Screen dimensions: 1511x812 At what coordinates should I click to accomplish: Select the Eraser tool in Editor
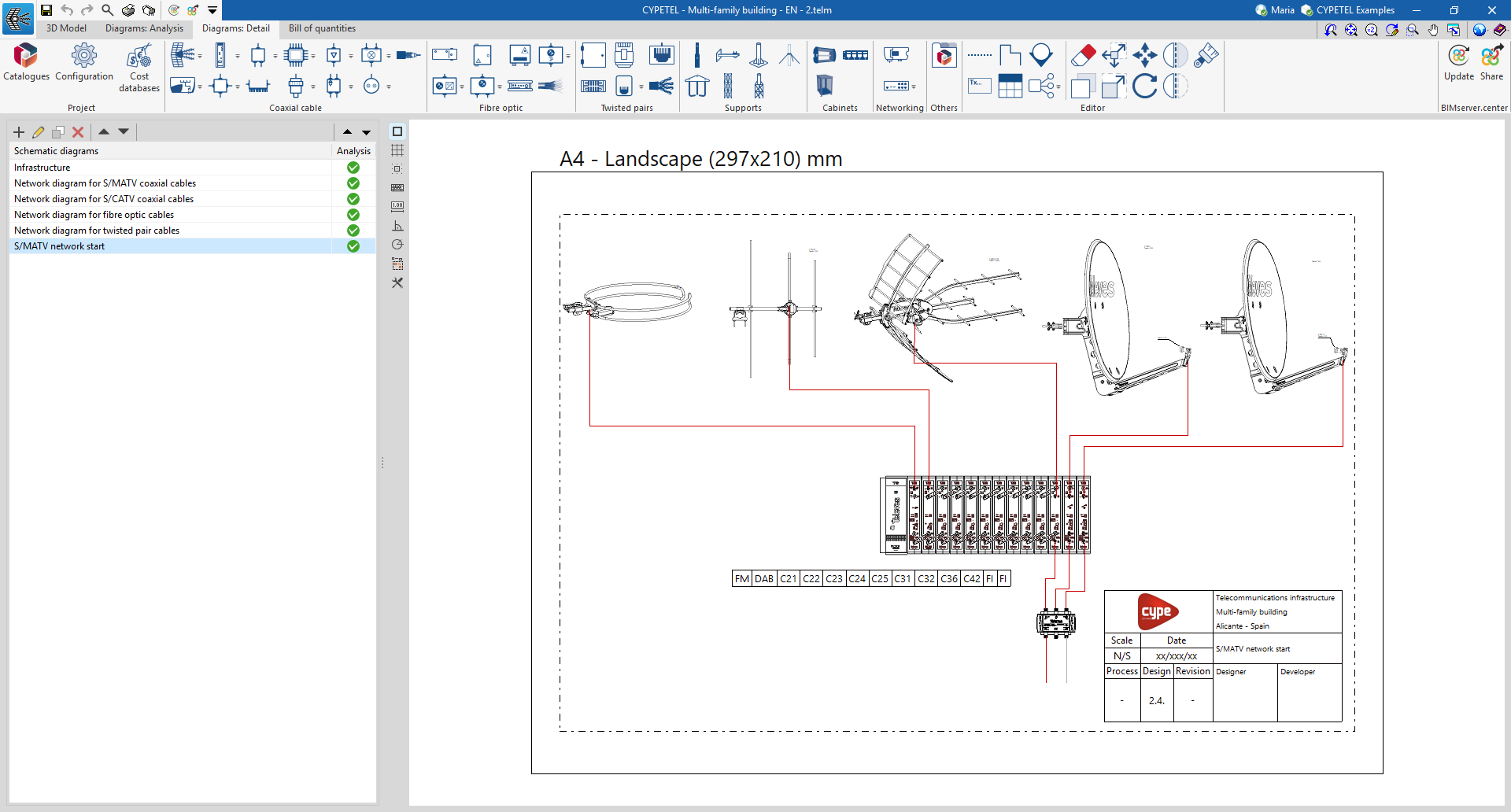(1083, 55)
